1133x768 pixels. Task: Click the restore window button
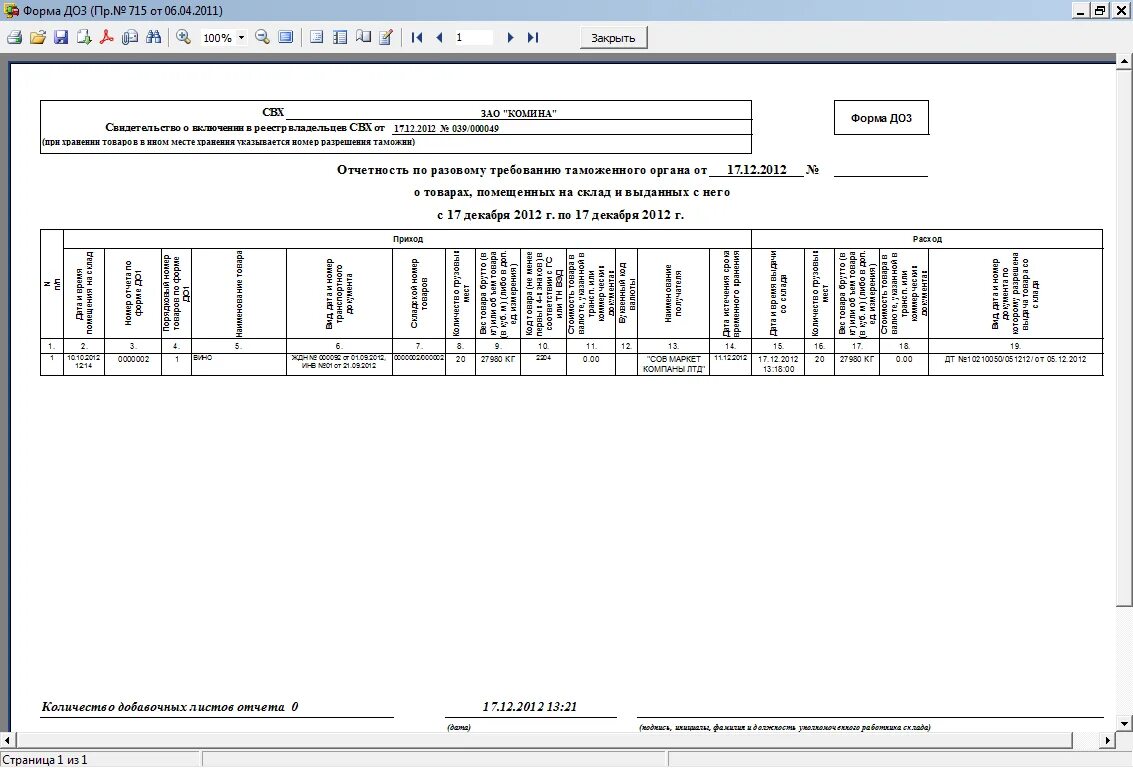click(x=1100, y=10)
